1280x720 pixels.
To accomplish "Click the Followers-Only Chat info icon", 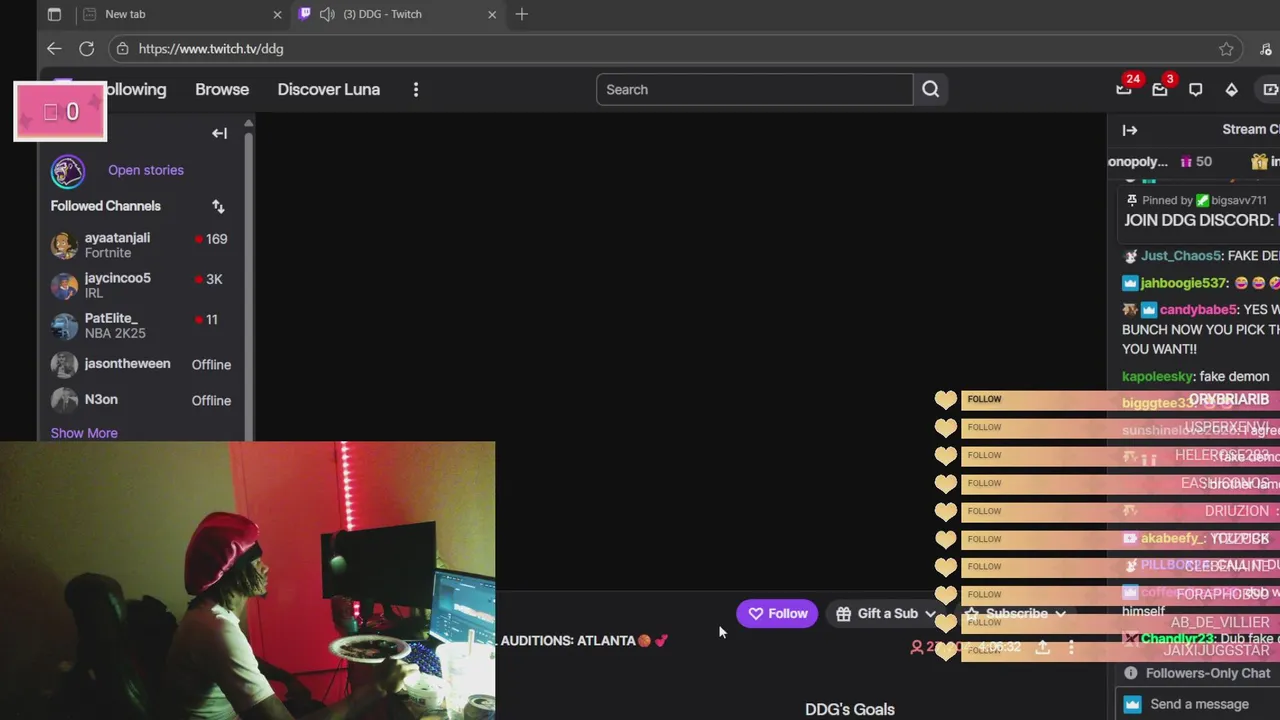I will [x=1131, y=673].
